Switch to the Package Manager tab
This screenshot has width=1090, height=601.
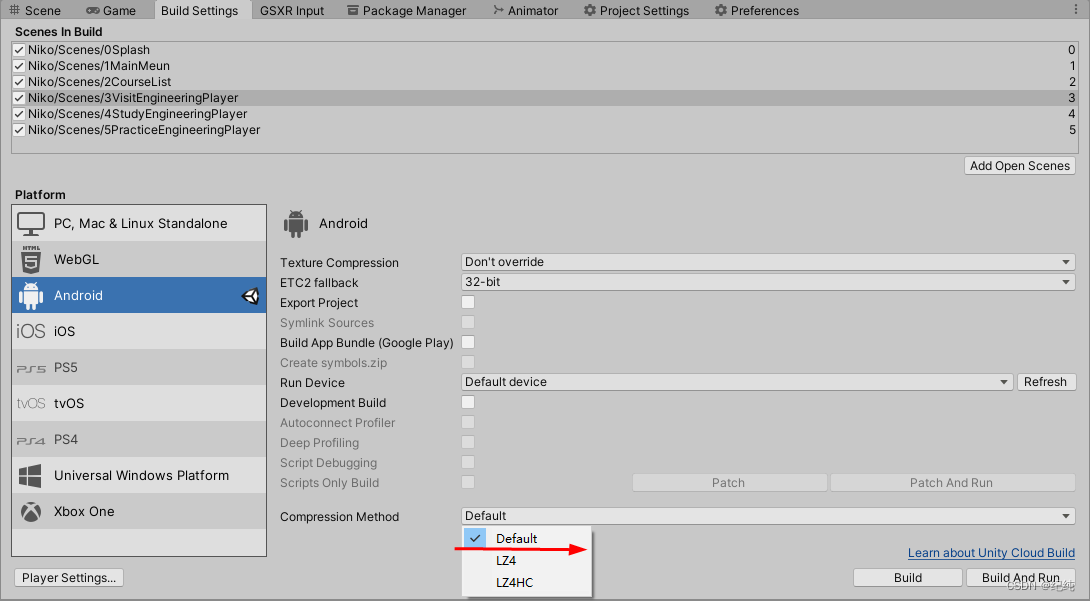(407, 10)
